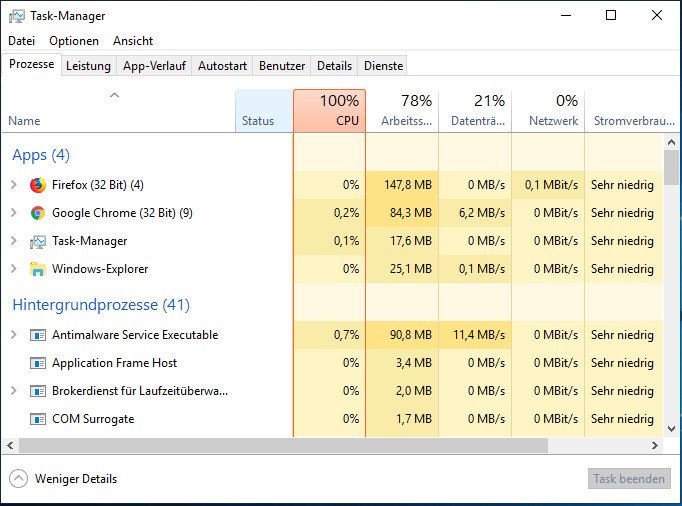This screenshot has height=506, width=682.
Task: Switch to the Details tab
Action: tap(334, 66)
